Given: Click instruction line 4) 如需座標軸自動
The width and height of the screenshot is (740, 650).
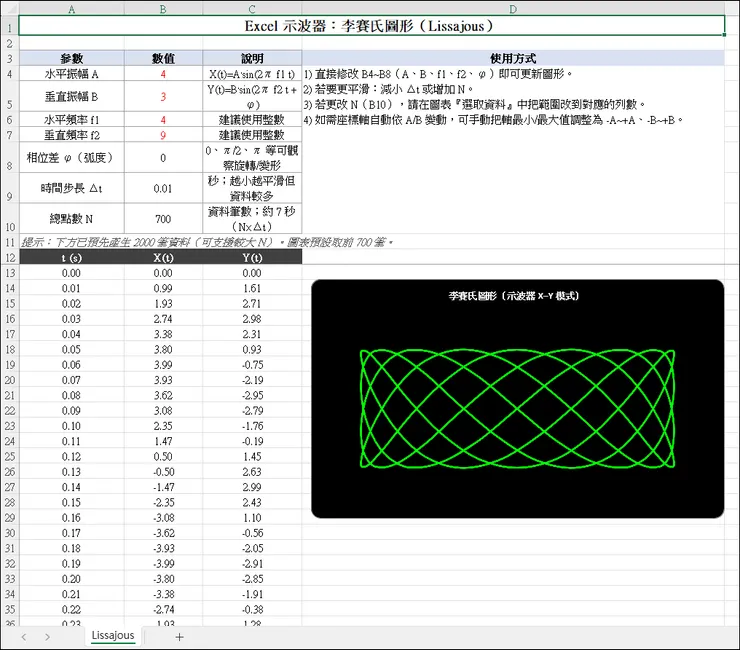Looking at the screenshot, I should (493, 119).
